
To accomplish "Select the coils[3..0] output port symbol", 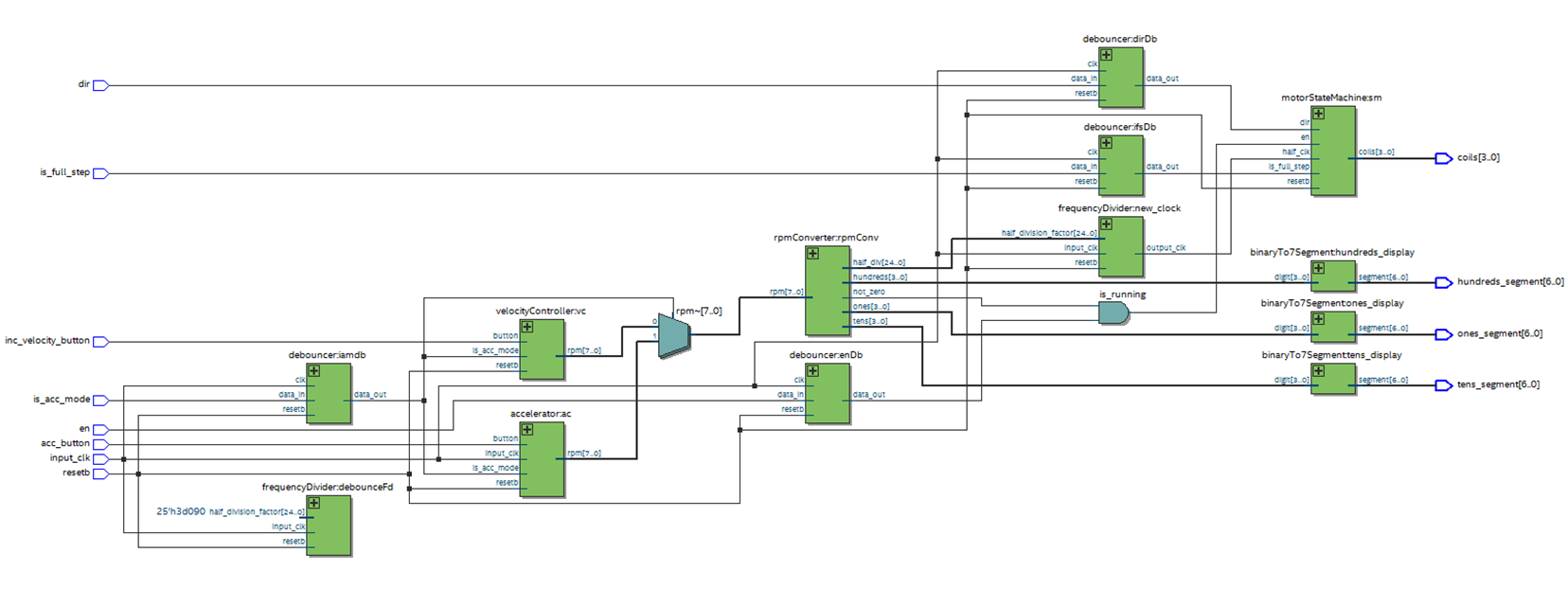I will 1443,158.
